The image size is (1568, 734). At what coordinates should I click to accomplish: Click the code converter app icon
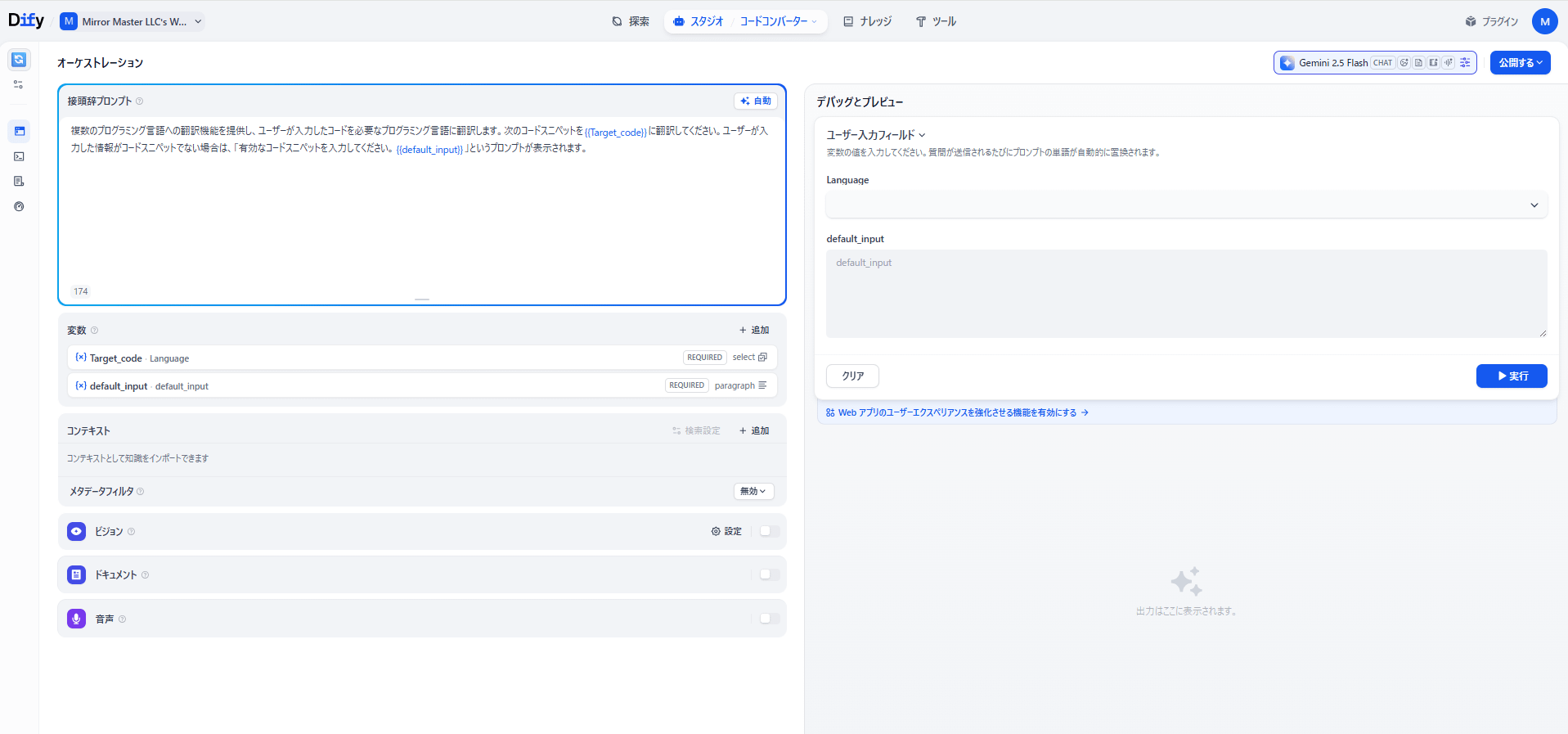19,60
